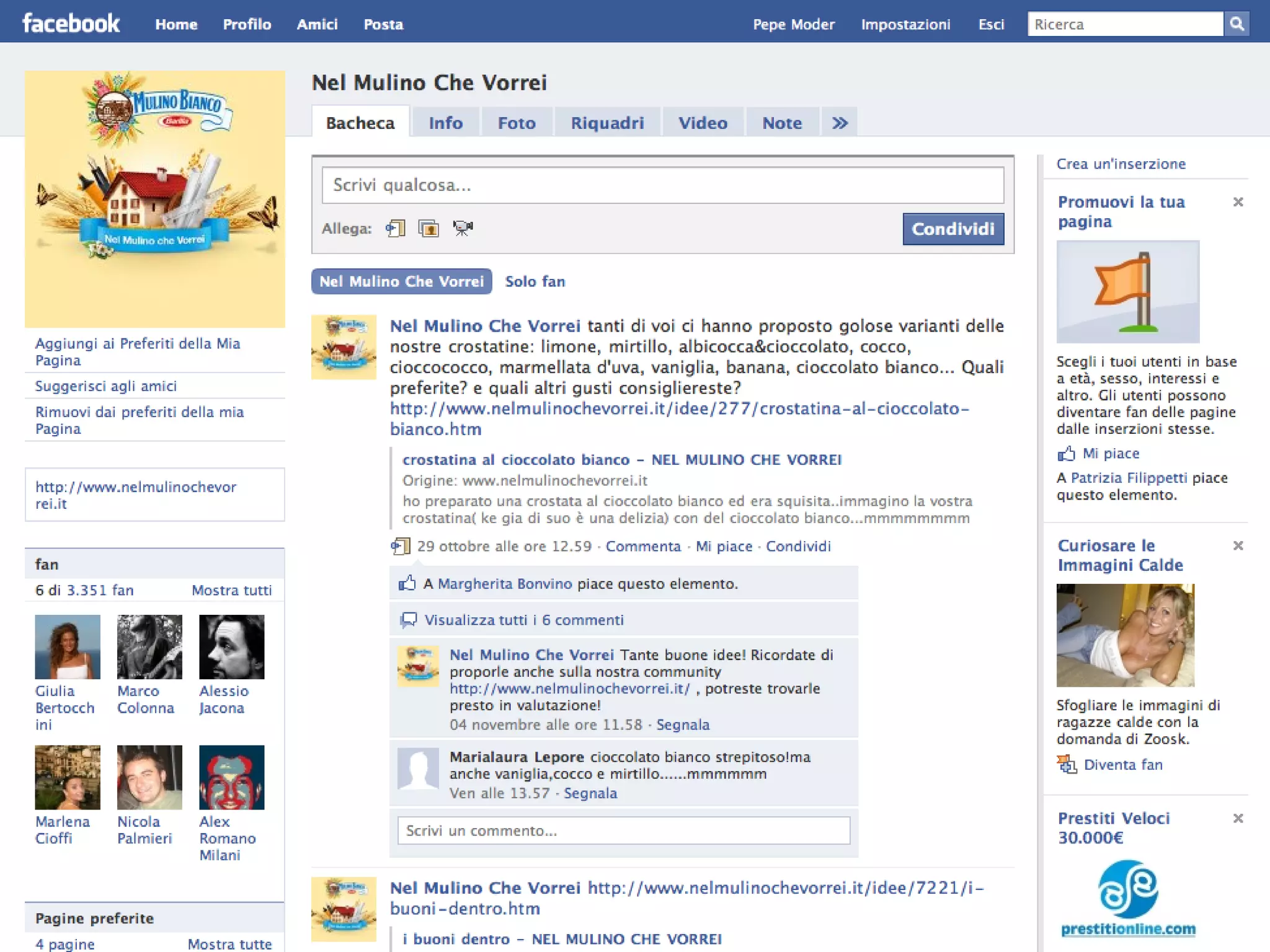Viewport: 1270px width, 952px height.
Task: Click Commenta under the first post
Action: (643, 546)
